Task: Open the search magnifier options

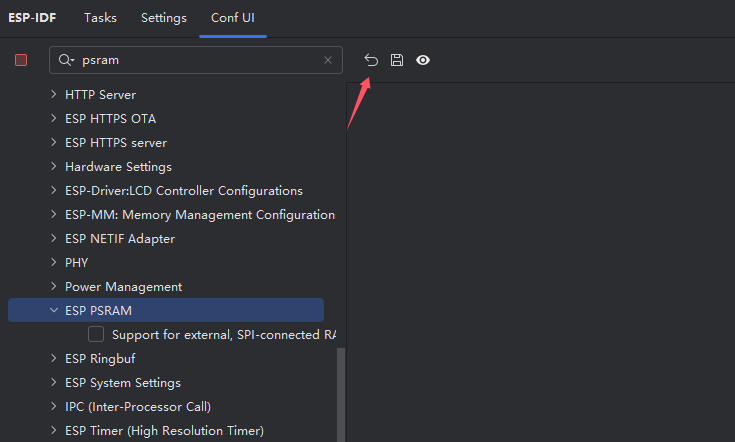Action: tap(67, 60)
